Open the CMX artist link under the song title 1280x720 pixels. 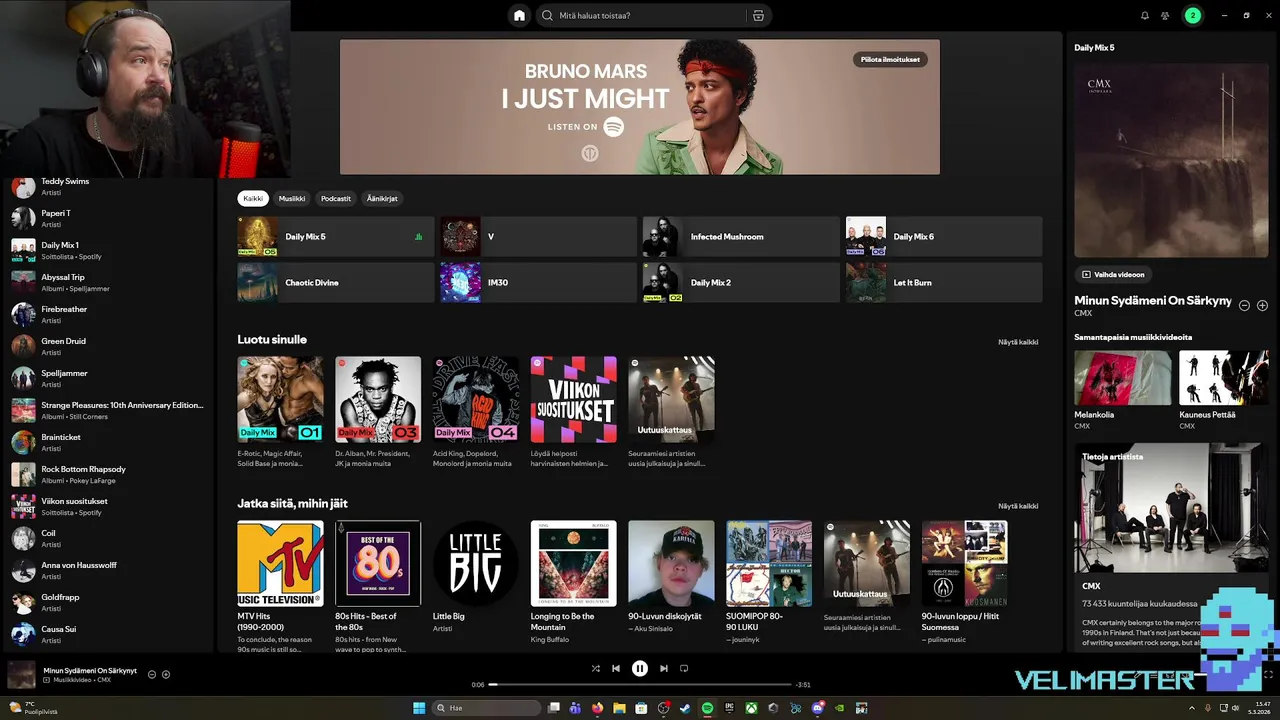coord(1083,314)
